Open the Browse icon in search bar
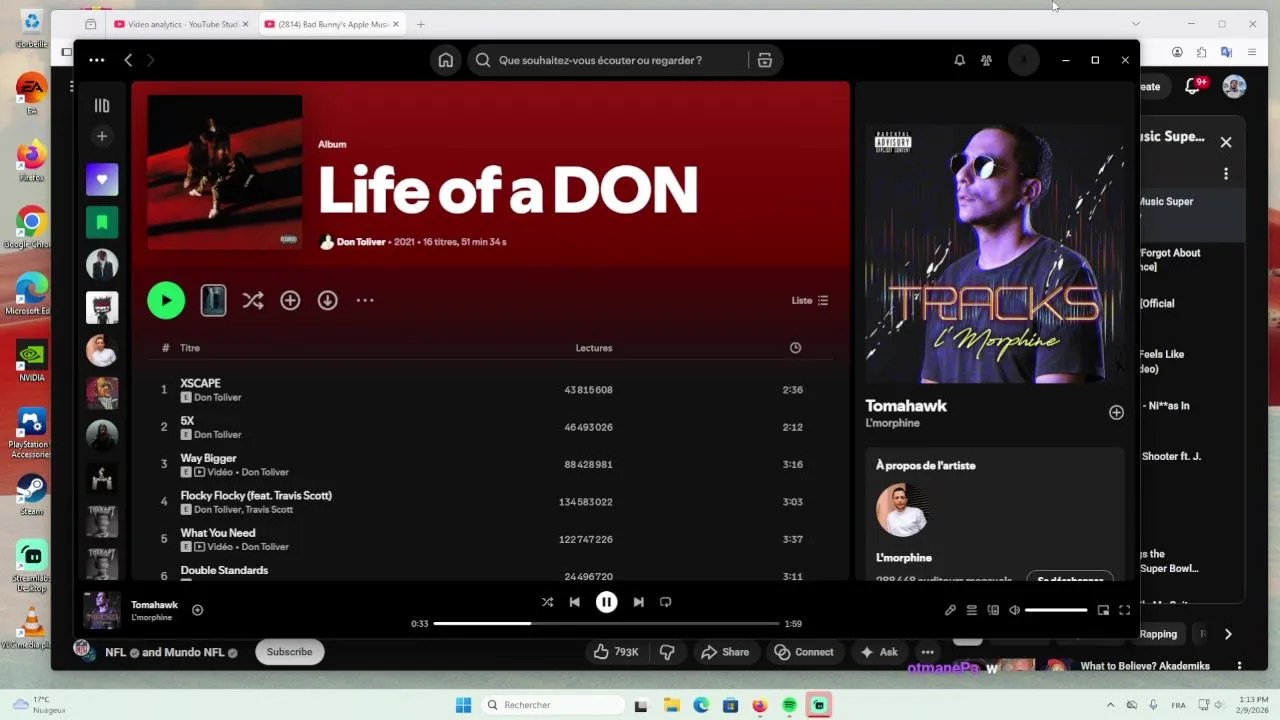Image resolution: width=1280 pixels, height=720 pixels. point(765,60)
